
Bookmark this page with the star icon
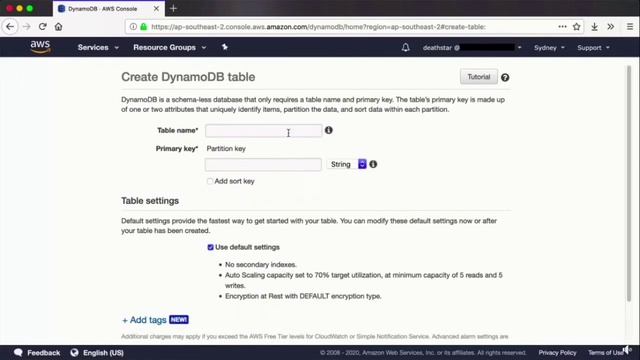click(x=576, y=27)
